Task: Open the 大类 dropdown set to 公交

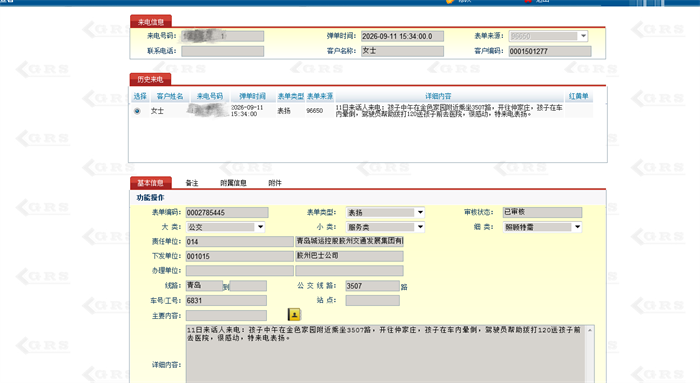Action: point(260,227)
